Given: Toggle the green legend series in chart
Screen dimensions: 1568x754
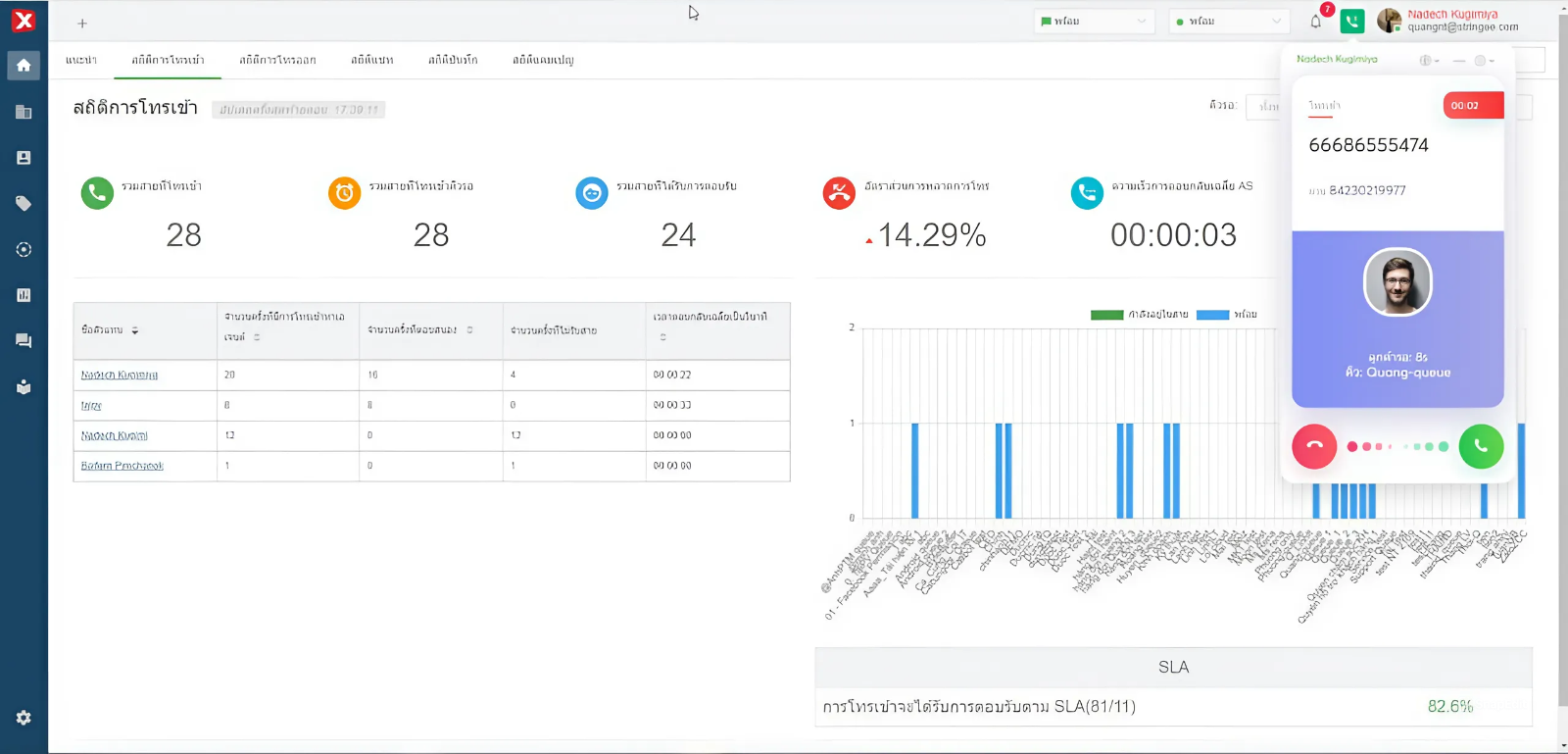Looking at the screenshot, I should [x=1106, y=315].
